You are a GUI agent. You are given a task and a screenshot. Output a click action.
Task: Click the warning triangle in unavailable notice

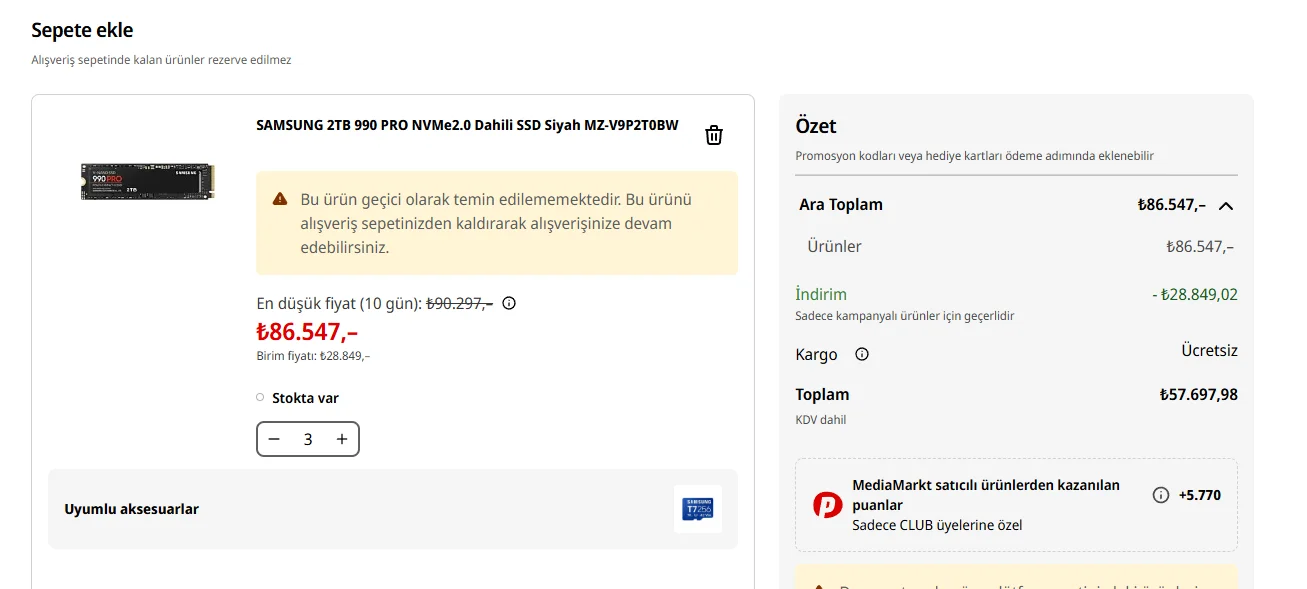coord(280,199)
